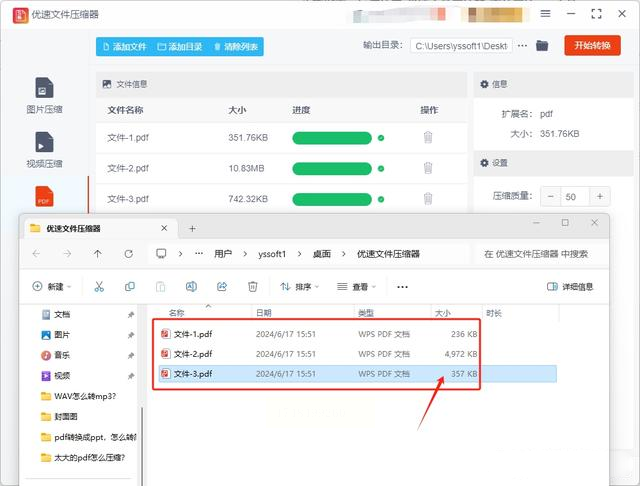The width and height of the screenshot is (640, 486).
Task: Click the 清除列表 (clear list) button
Action: coord(236,47)
